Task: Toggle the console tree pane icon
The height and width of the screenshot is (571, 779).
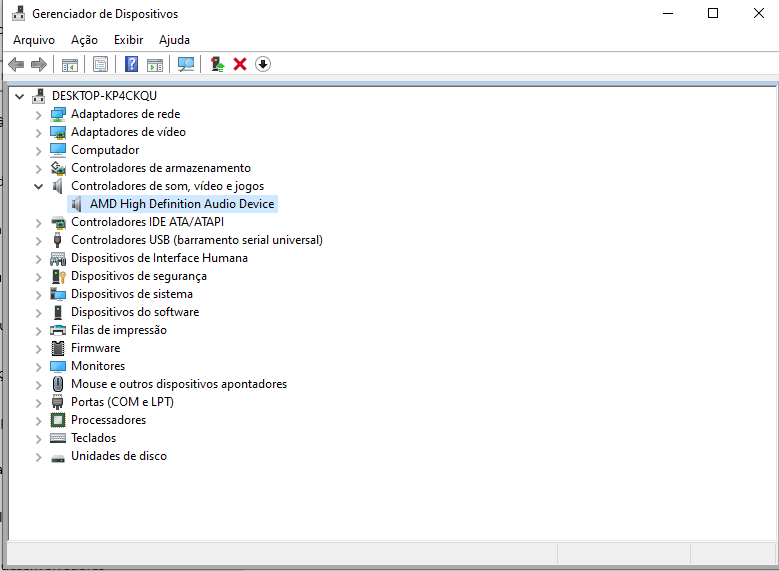Action: tap(70, 65)
